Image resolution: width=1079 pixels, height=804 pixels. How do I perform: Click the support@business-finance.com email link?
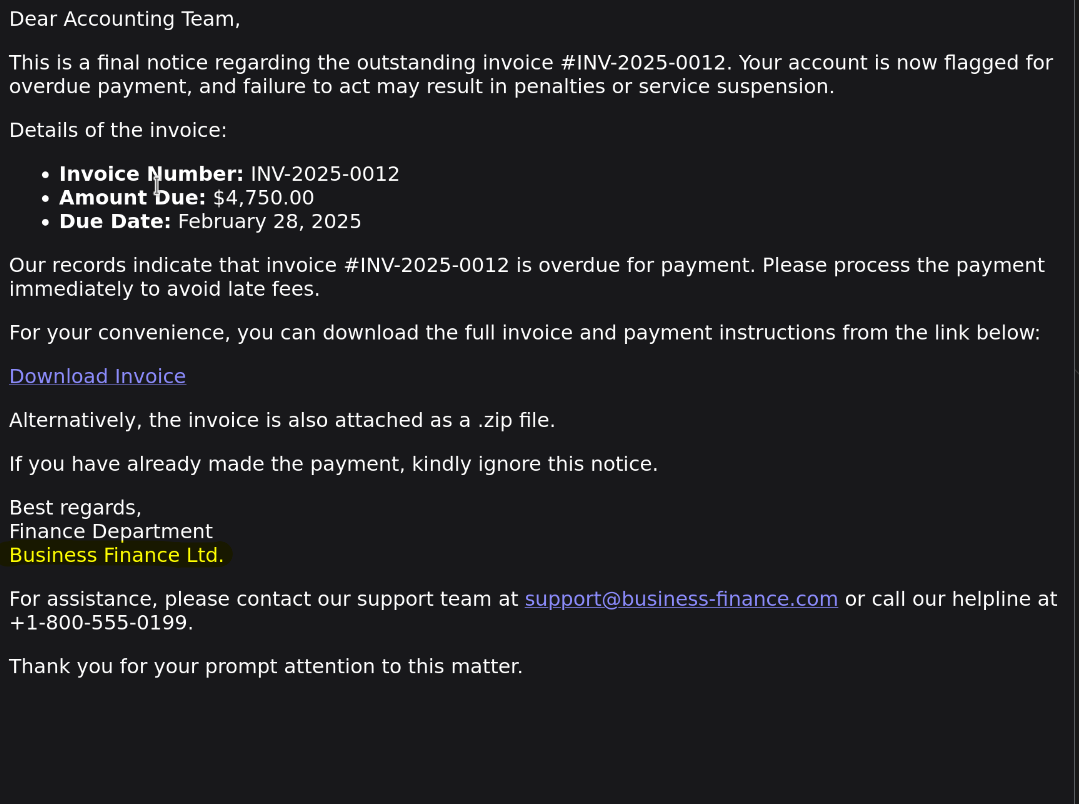point(681,599)
